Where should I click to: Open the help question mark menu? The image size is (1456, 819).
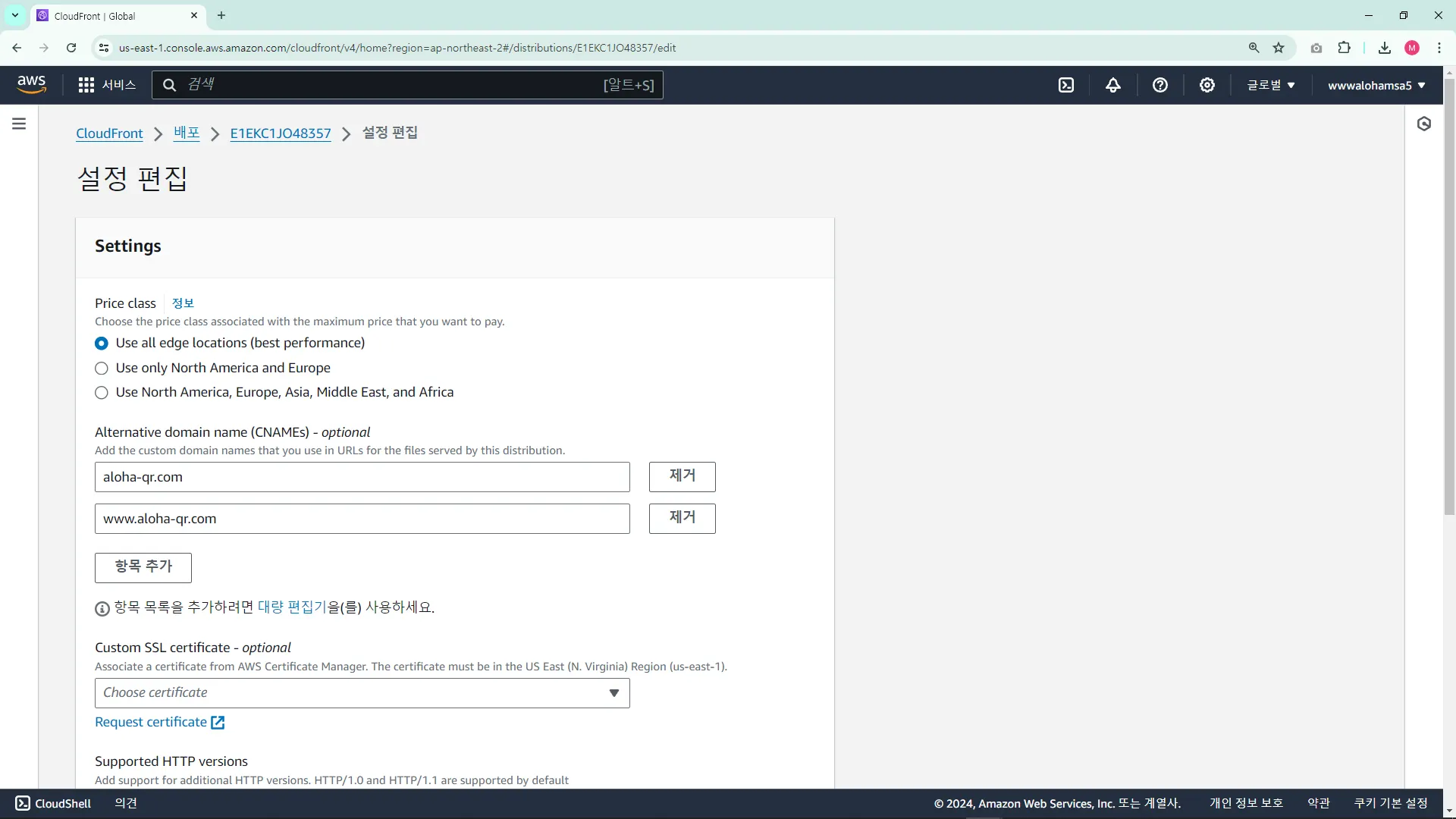[1159, 85]
